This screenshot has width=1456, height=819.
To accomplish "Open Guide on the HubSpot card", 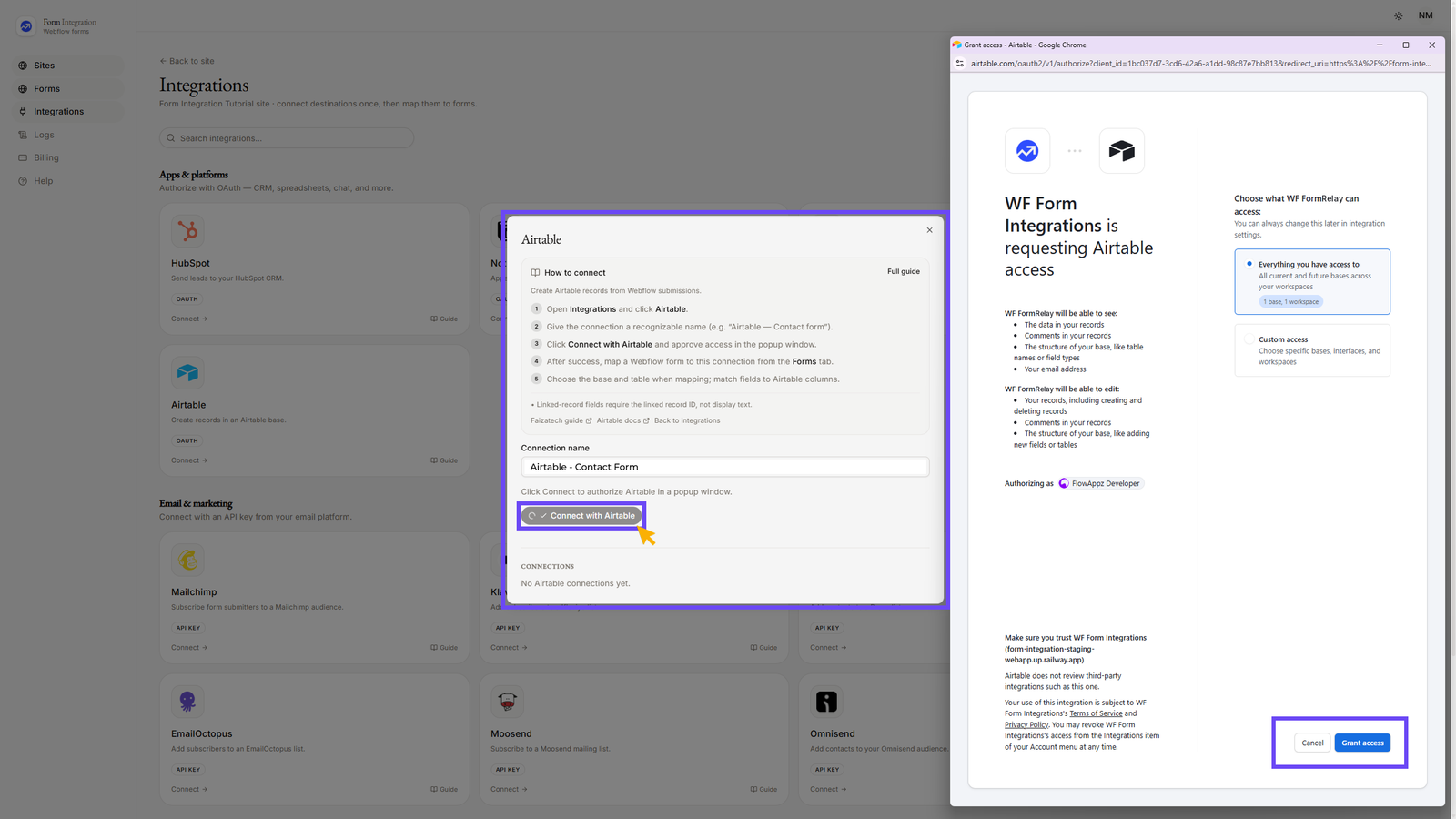I will 444,318.
